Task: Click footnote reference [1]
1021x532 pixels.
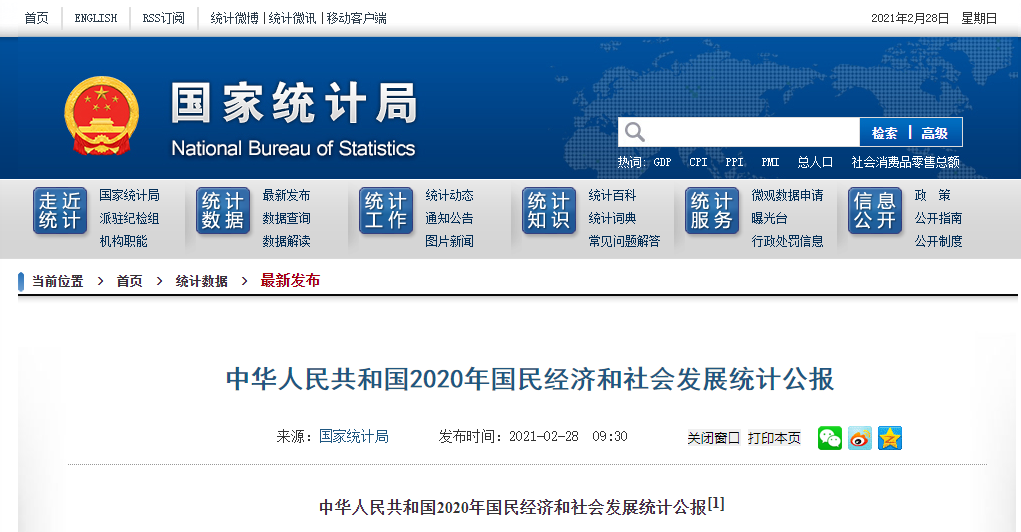Action: click(x=716, y=503)
